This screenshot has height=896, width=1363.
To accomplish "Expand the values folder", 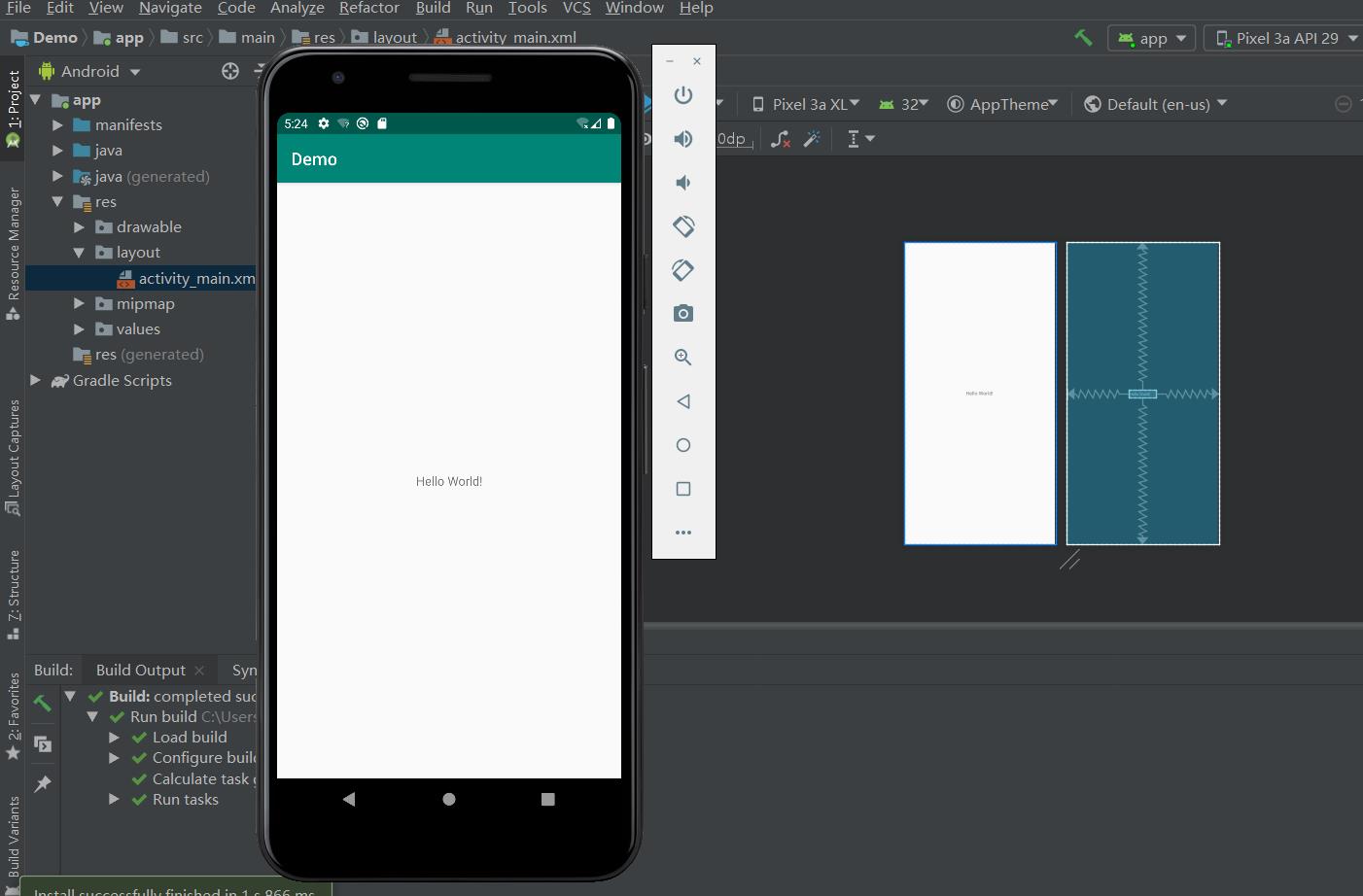I will pyautogui.click(x=79, y=328).
